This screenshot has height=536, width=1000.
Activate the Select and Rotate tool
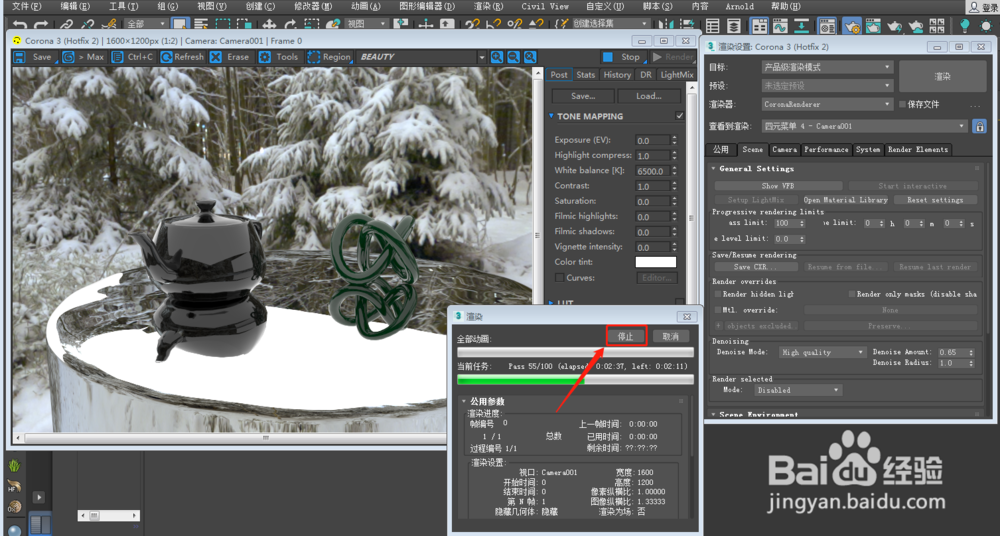(290, 26)
